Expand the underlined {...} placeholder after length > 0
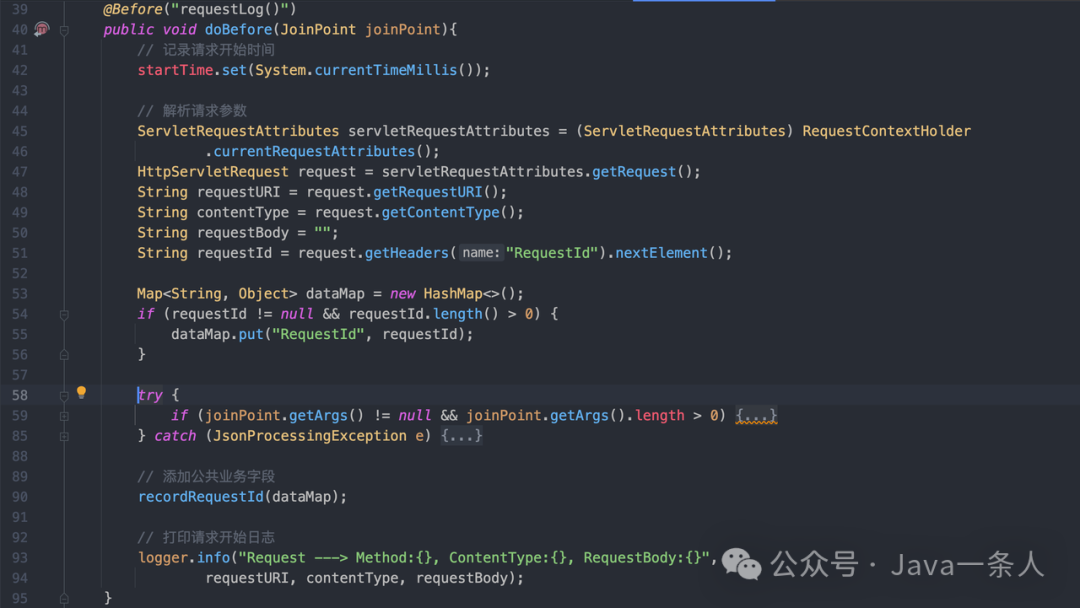 (756, 415)
